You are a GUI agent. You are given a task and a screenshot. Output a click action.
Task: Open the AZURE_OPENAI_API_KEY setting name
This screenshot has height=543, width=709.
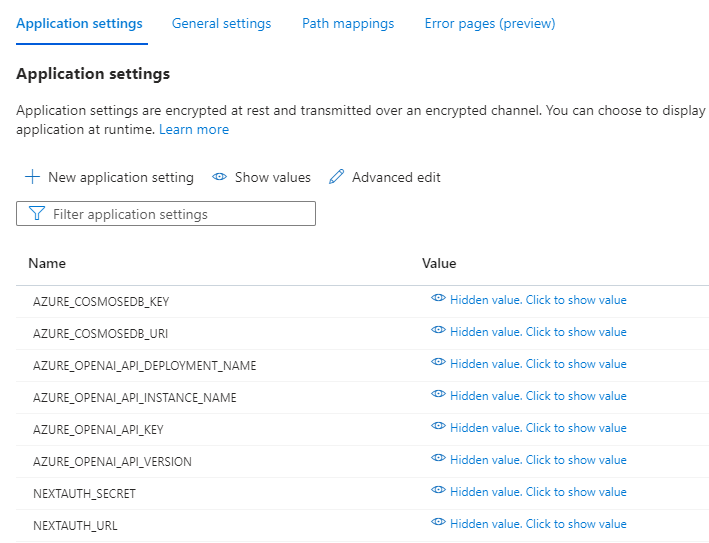click(x=98, y=430)
